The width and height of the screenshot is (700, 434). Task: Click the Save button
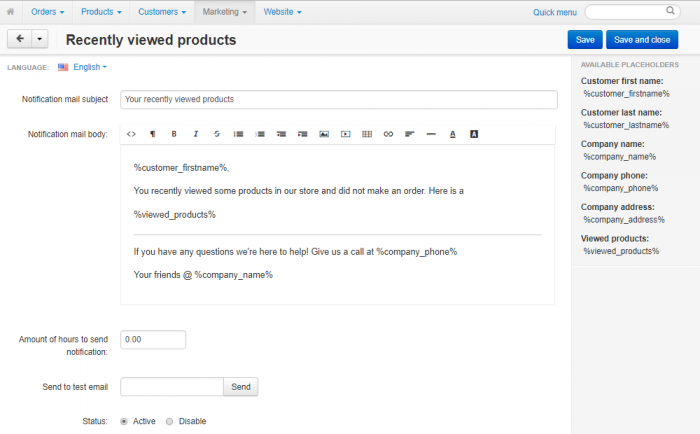pyautogui.click(x=585, y=40)
